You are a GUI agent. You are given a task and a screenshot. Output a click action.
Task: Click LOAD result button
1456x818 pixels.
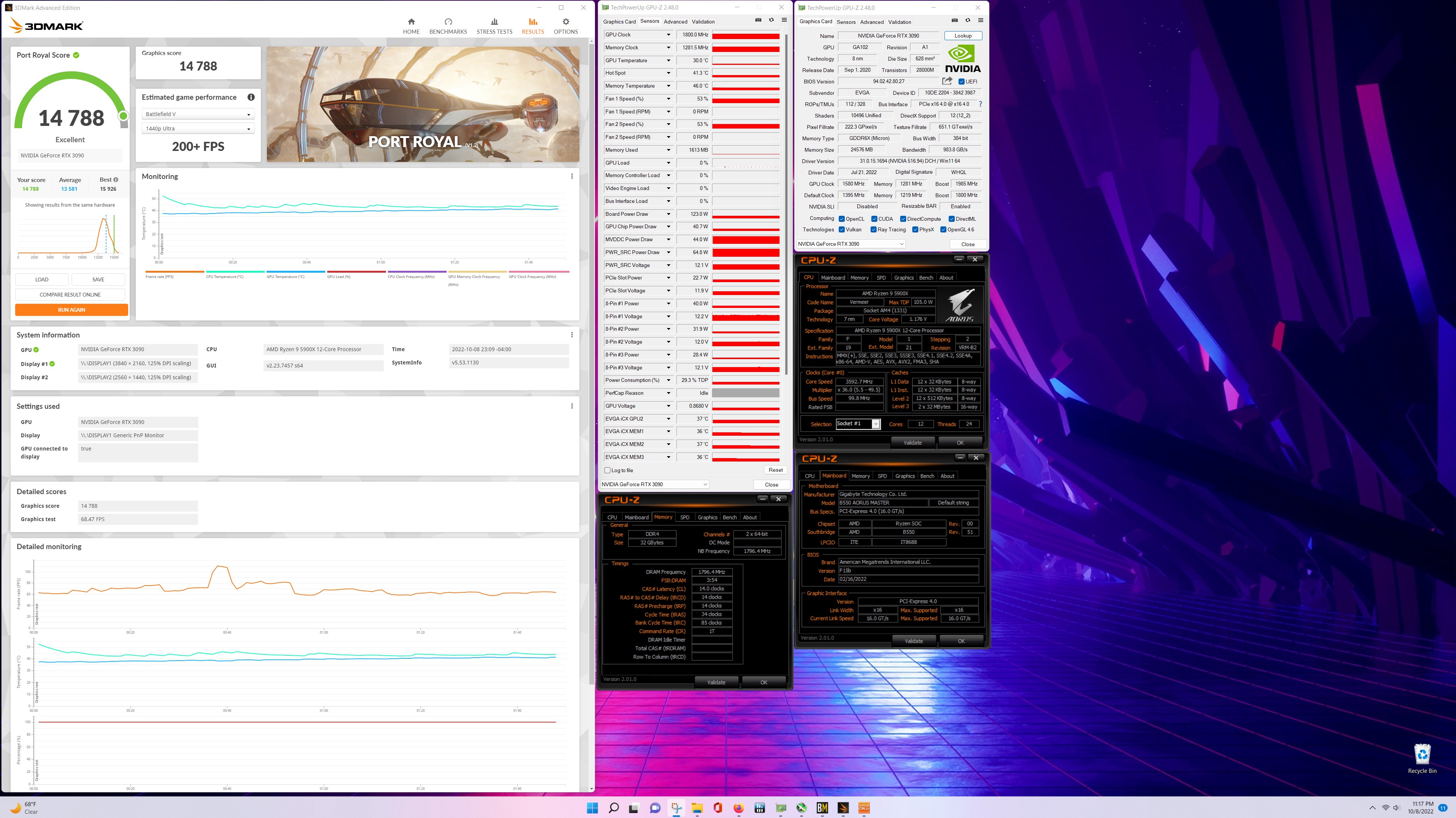(42, 279)
